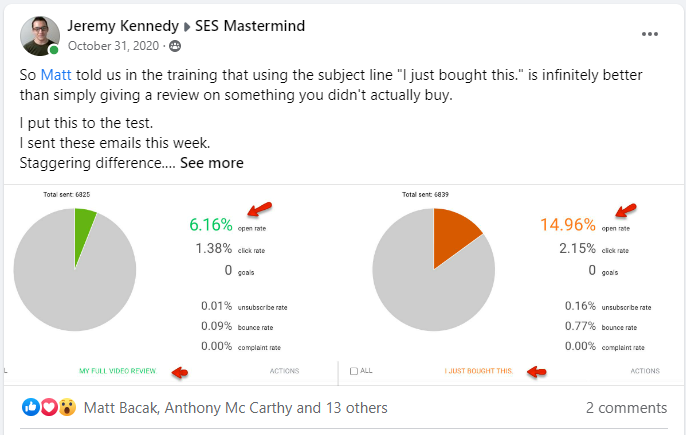The height and width of the screenshot is (435, 686).
Task: Open the SES Mastermind group link
Action: click(250, 26)
